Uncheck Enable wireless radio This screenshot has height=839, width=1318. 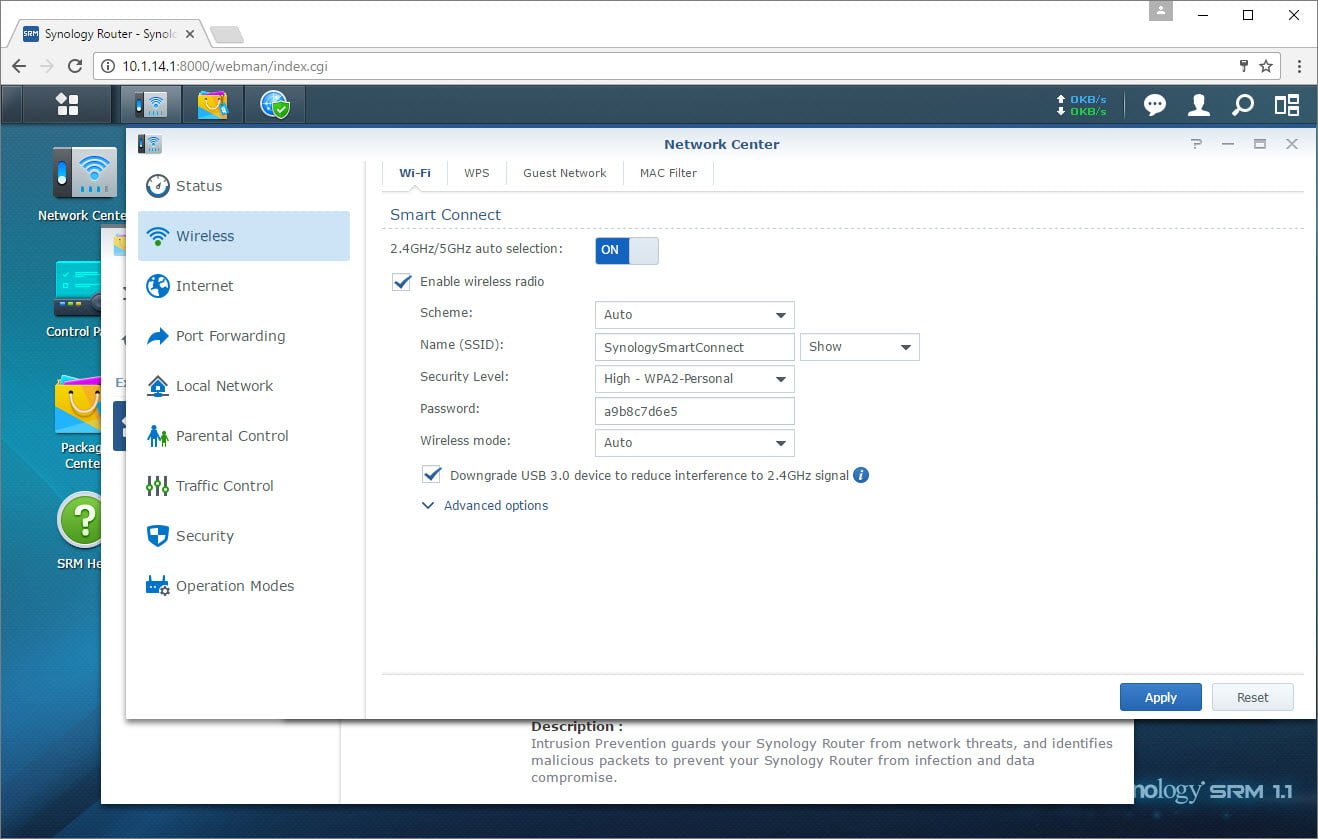tap(402, 282)
